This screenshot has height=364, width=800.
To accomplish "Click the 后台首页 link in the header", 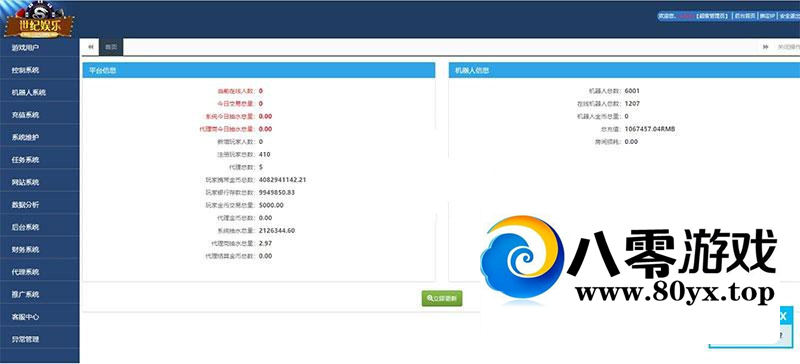I will 744,16.
